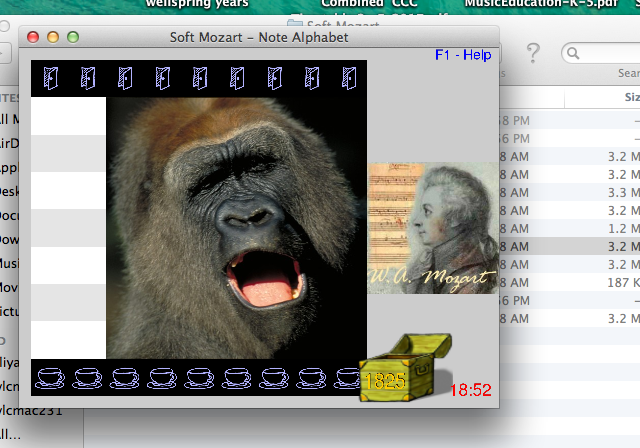Click the Soft Mozart – Note Alphabet title bar
The width and height of the screenshot is (640, 448).
pos(259,37)
